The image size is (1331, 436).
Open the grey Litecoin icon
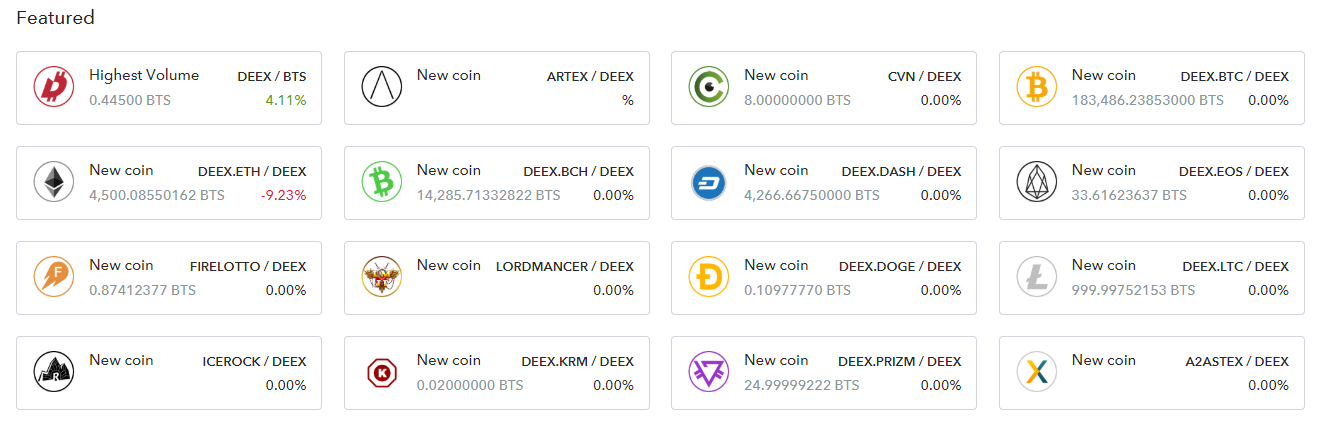tap(1037, 277)
